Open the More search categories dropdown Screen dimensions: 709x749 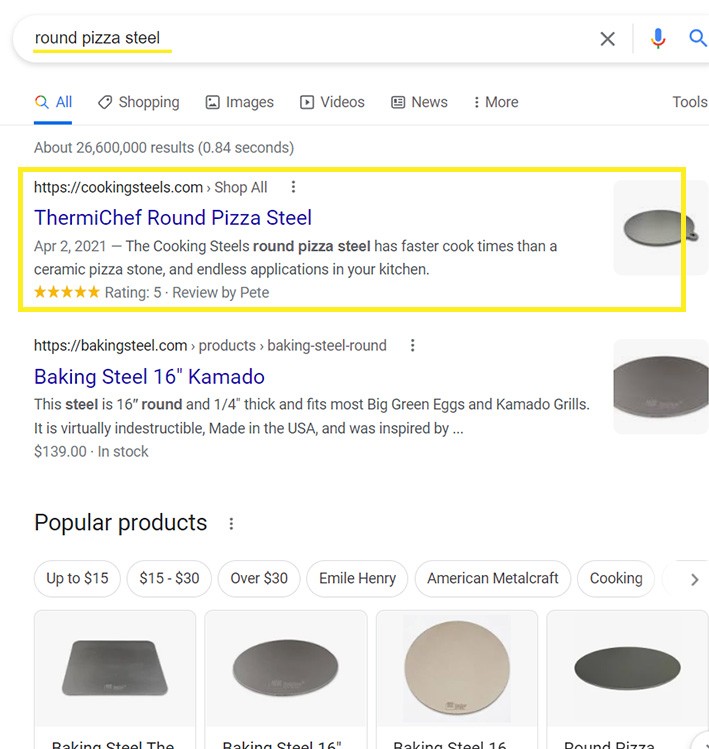pos(495,102)
